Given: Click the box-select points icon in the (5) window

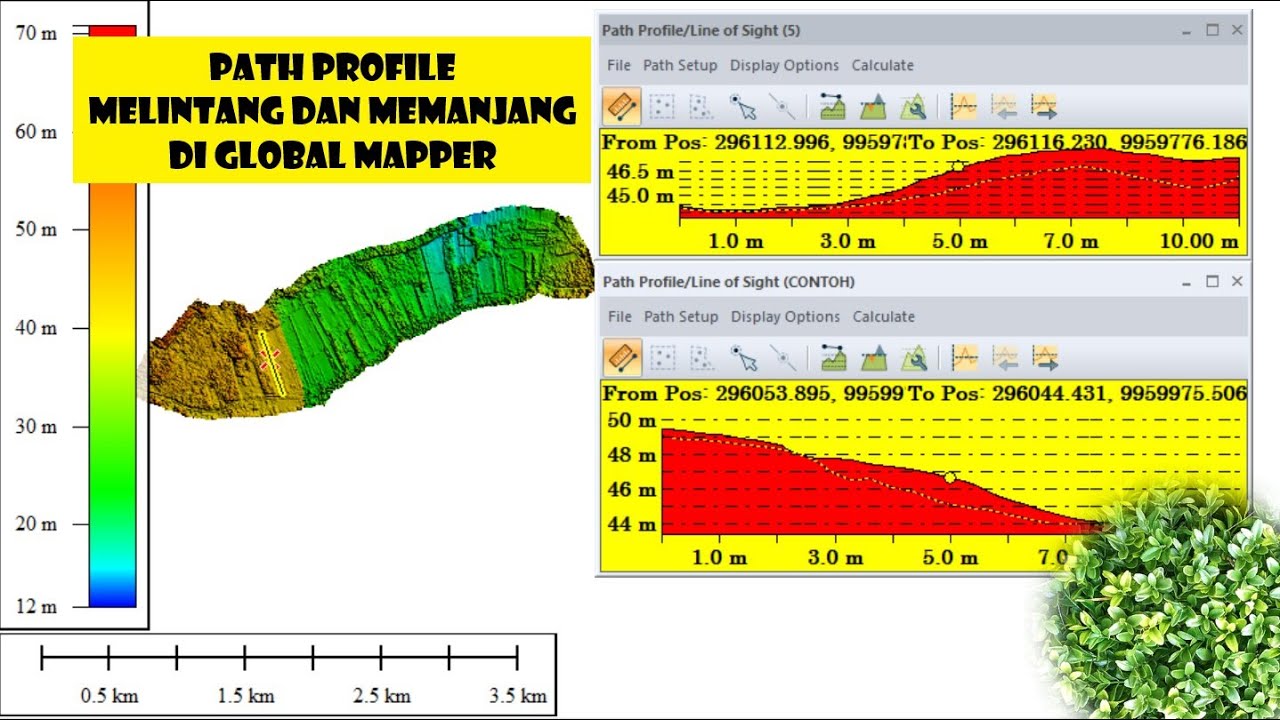Looking at the screenshot, I should (x=662, y=107).
